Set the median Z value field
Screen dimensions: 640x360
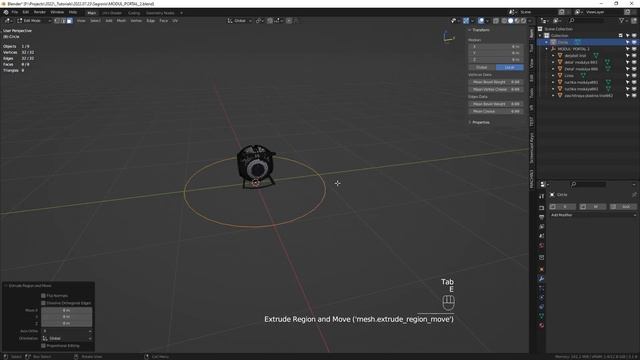496,60
